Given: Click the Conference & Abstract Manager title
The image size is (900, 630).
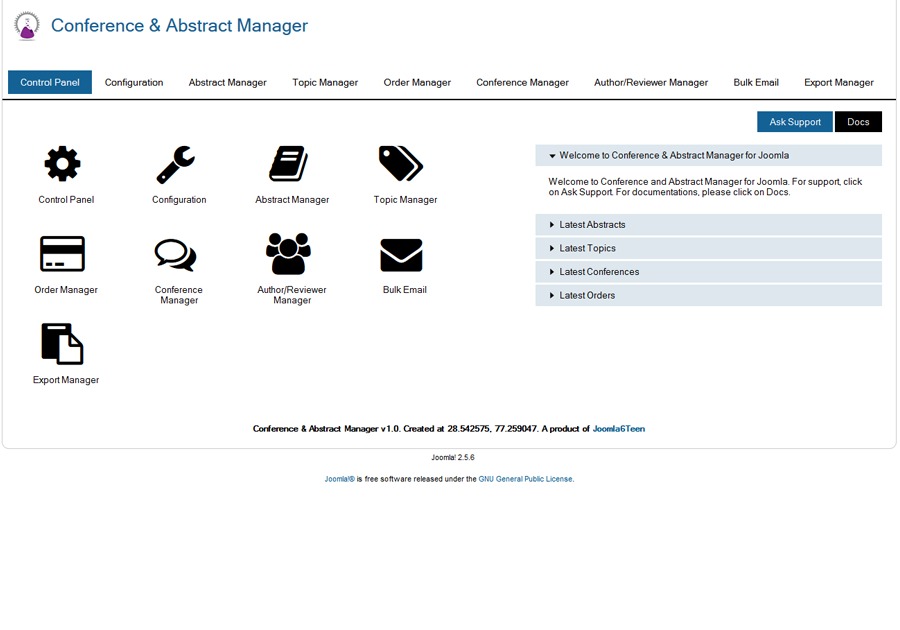Looking at the screenshot, I should (x=180, y=25).
